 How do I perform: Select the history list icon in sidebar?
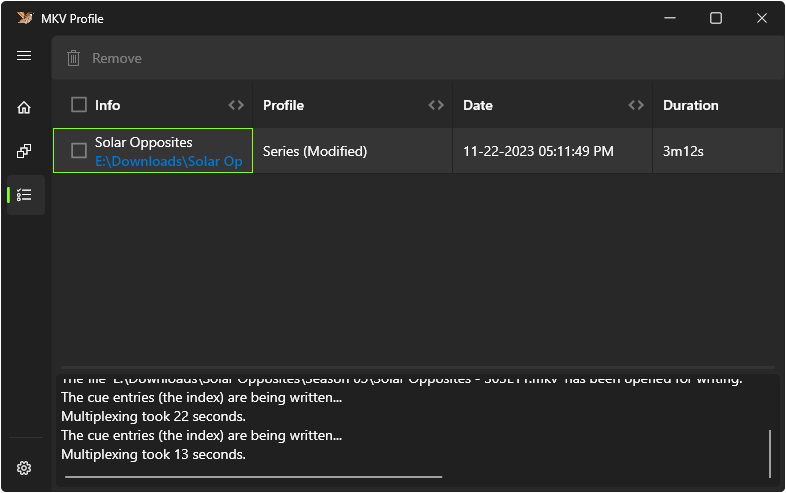24,195
